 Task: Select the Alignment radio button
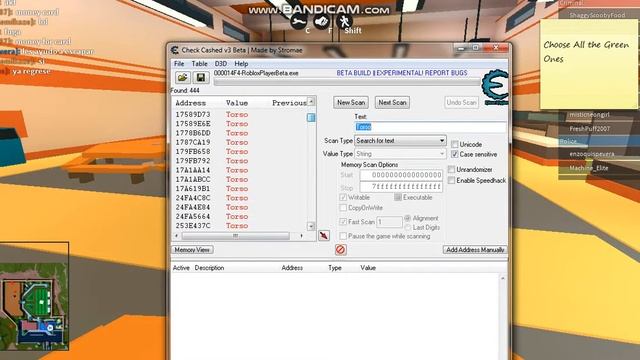click(x=407, y=218)
